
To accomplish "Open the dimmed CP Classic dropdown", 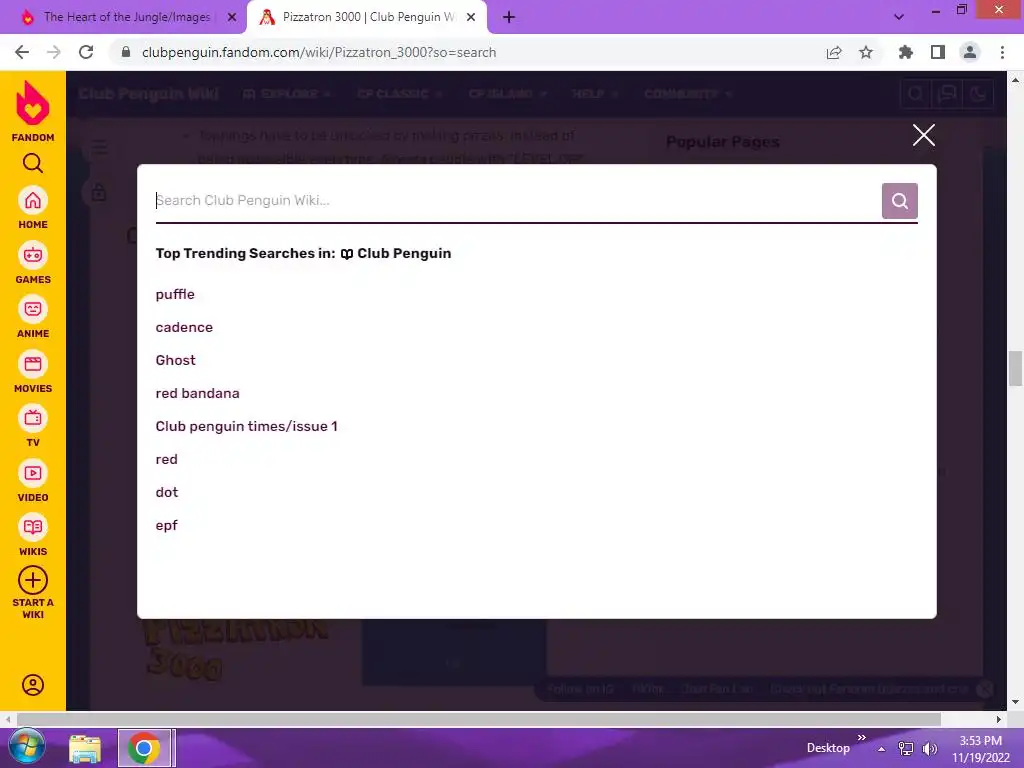I will [x=400, y=94].
